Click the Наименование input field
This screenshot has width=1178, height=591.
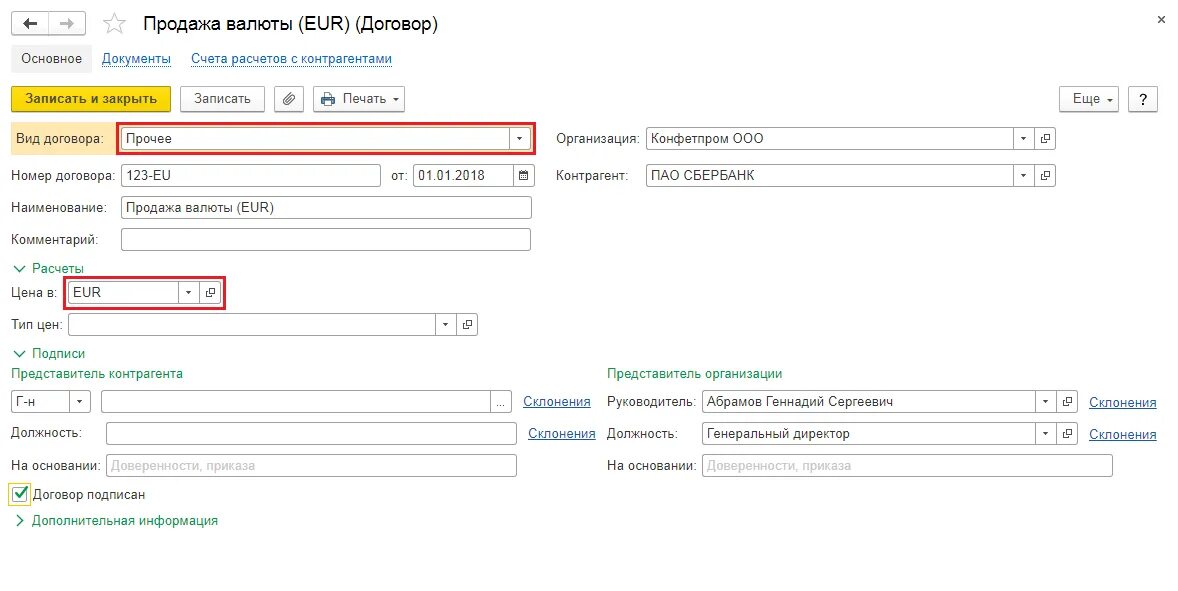click(x=326, y=207)
